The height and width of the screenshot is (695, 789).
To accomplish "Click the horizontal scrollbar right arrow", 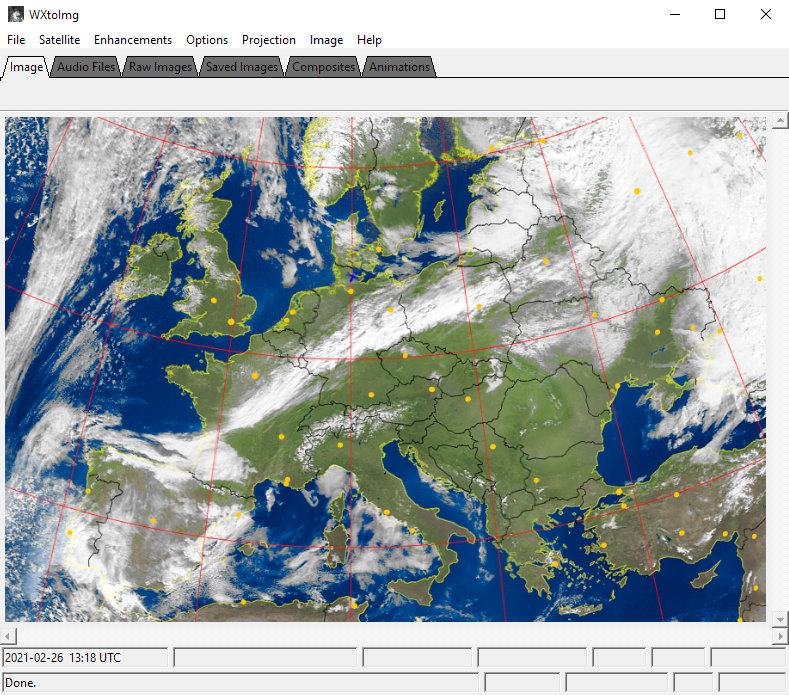I will (x=780, y=636).
